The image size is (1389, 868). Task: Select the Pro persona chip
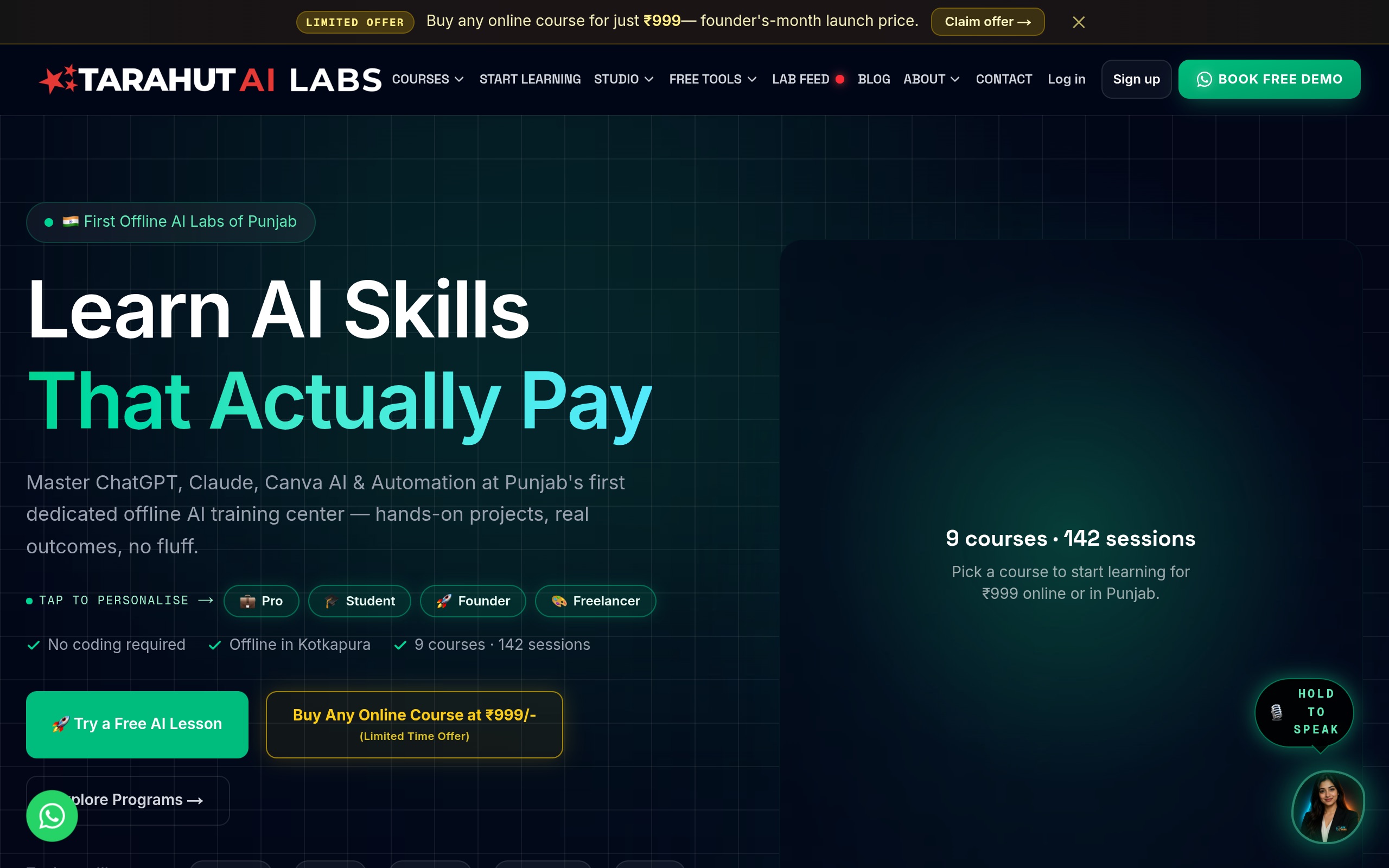tap(261, 601)
